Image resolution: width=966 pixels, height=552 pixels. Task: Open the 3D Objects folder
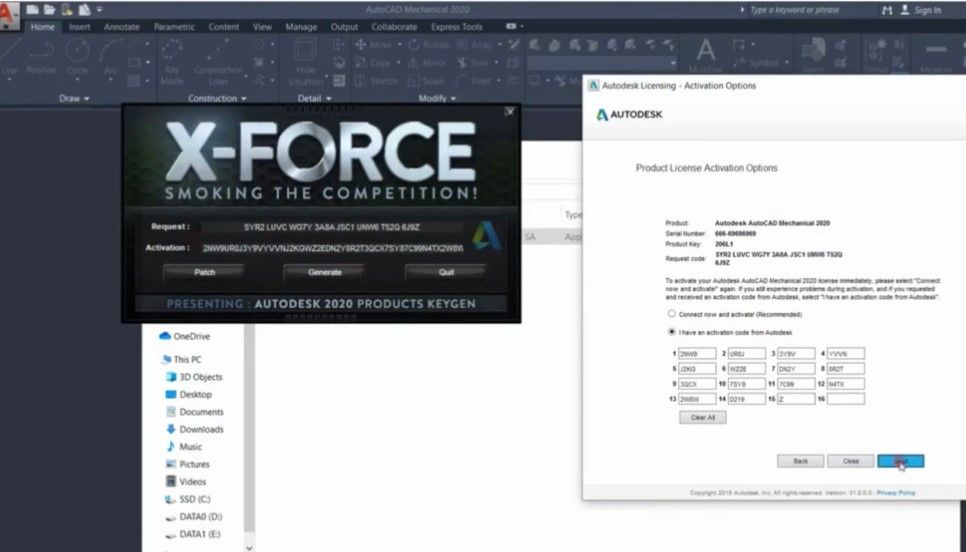tap(194, 377)
